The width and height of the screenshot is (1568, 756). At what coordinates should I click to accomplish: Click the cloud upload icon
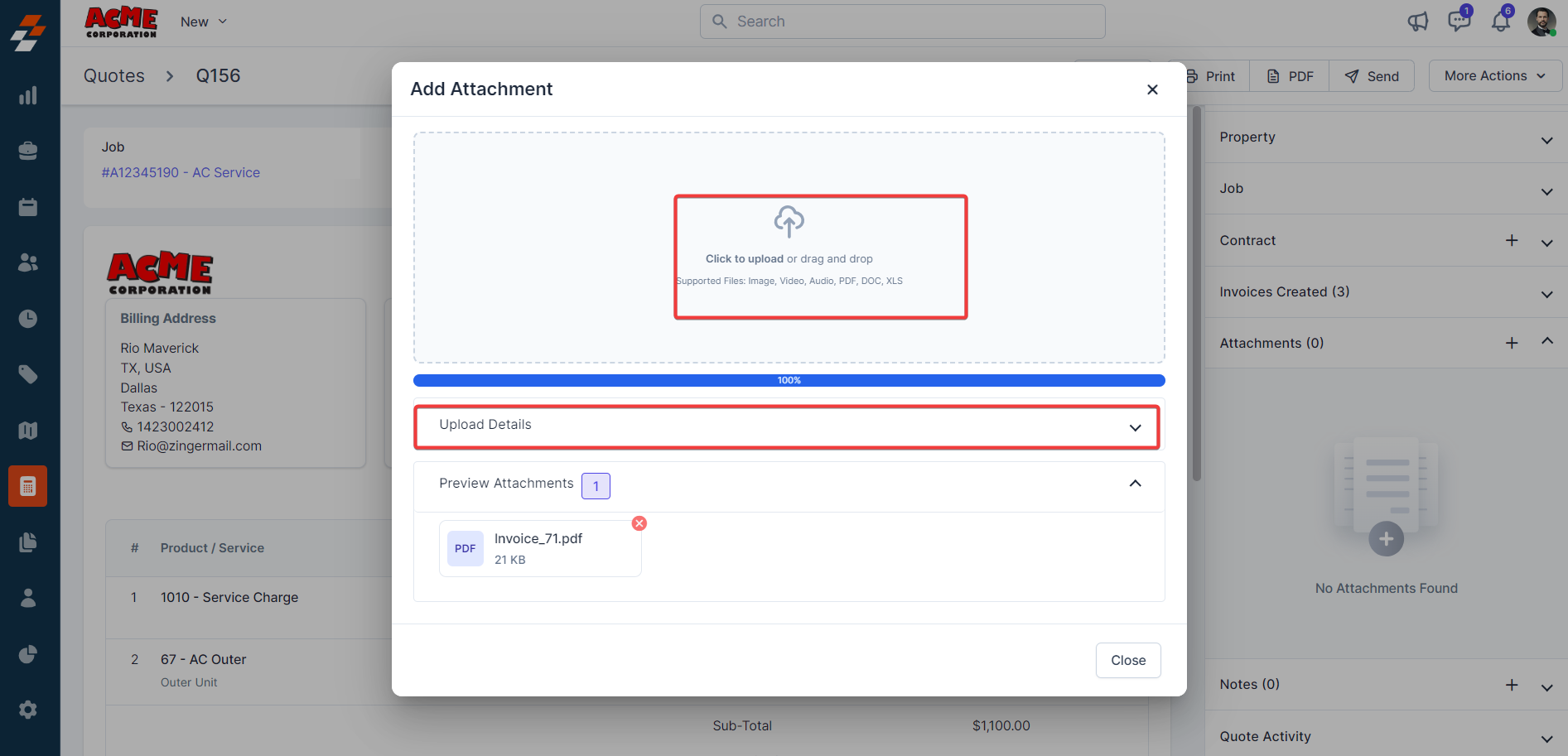click(789, 222)
